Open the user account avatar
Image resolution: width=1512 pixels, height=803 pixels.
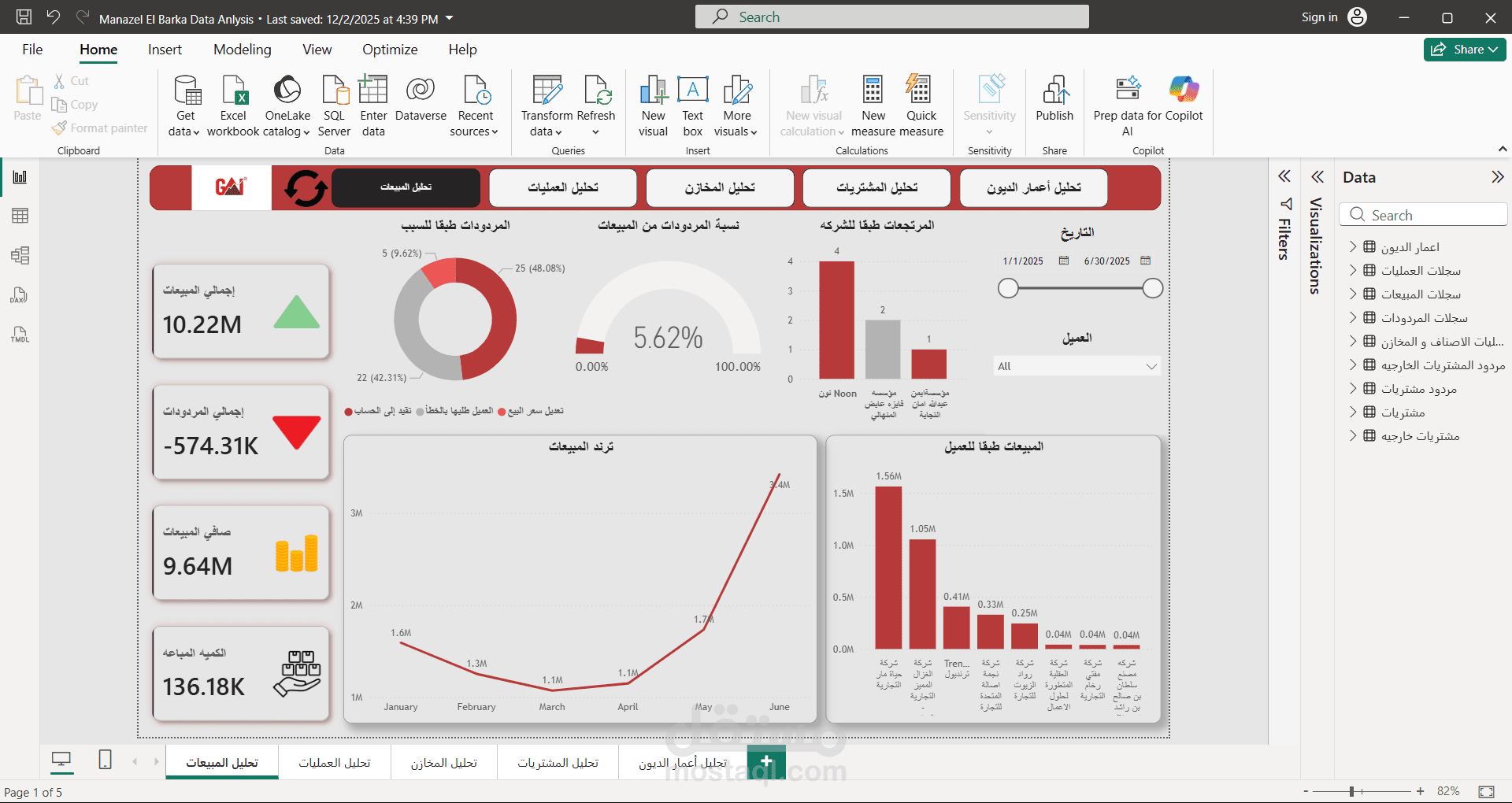click(x=1358, y=17)
